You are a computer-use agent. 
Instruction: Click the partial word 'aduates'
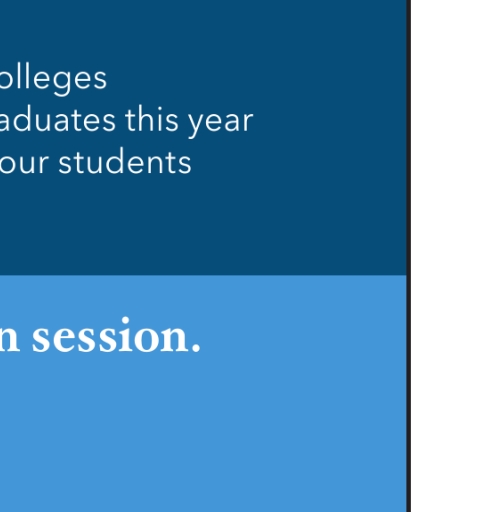(x=58, y=119)
